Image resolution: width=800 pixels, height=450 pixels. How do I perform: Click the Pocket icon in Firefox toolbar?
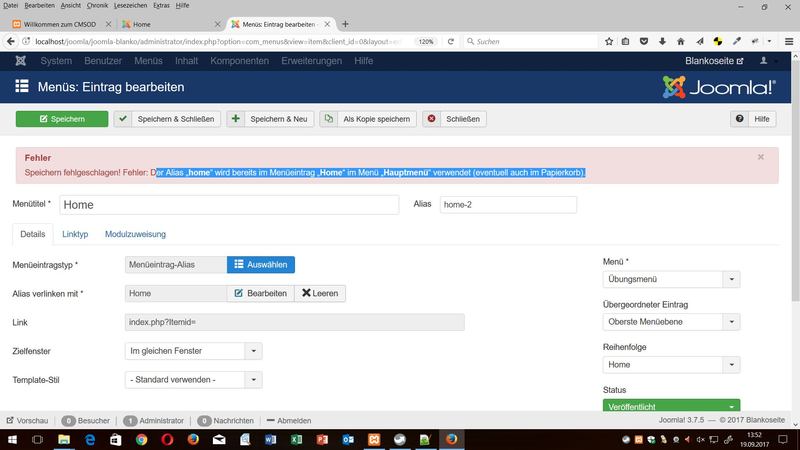point(644,41)
